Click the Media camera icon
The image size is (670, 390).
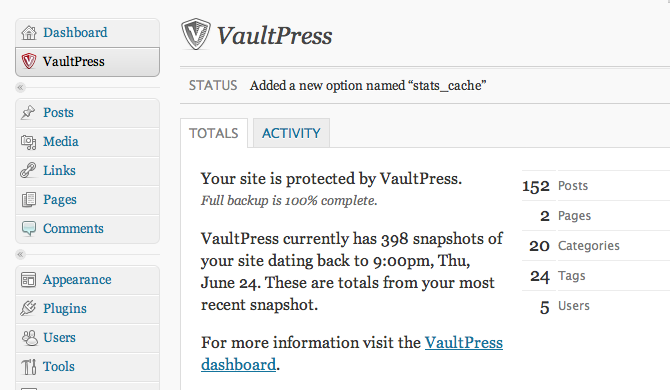point(29,142)
